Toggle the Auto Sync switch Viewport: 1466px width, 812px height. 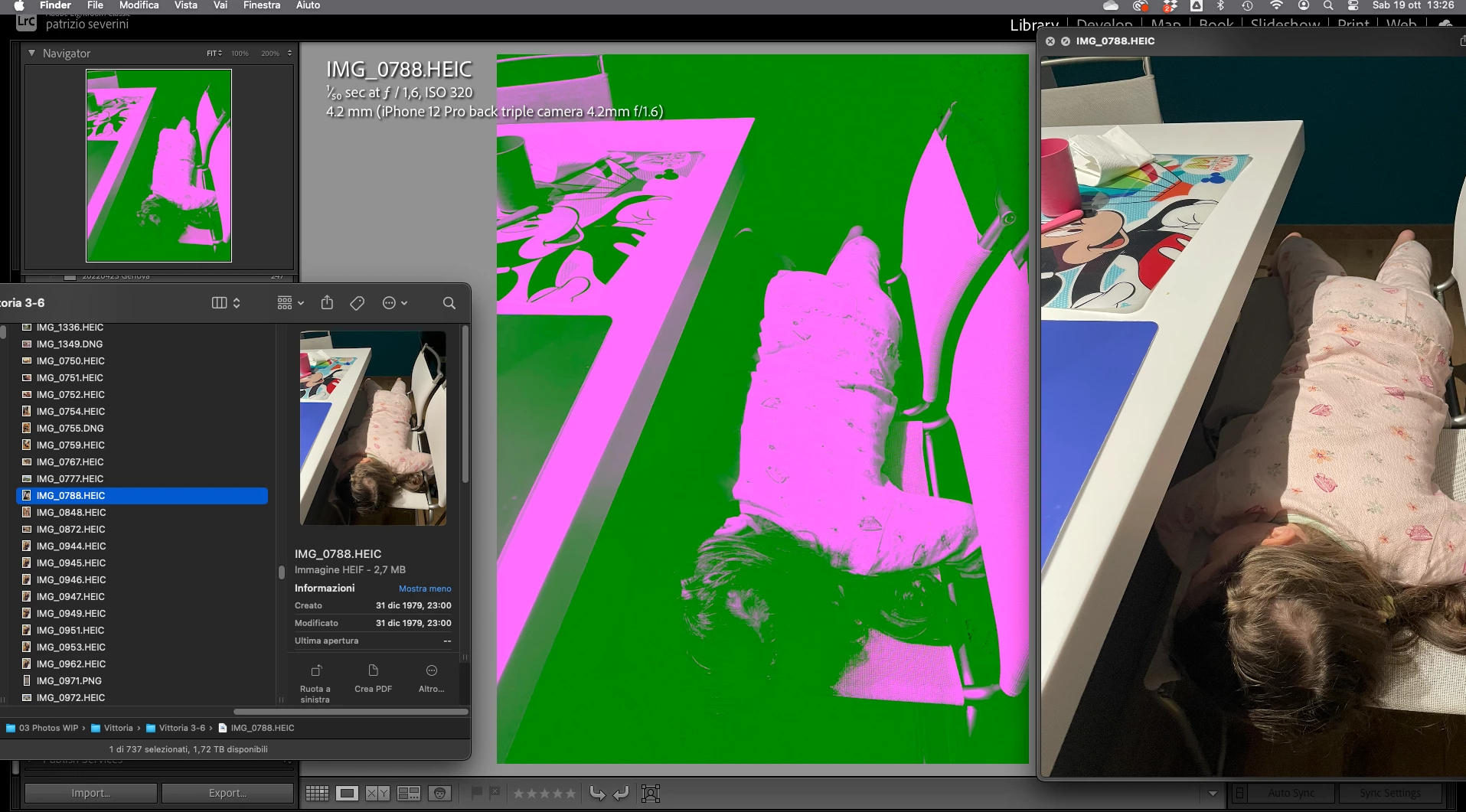point(1240,793)
